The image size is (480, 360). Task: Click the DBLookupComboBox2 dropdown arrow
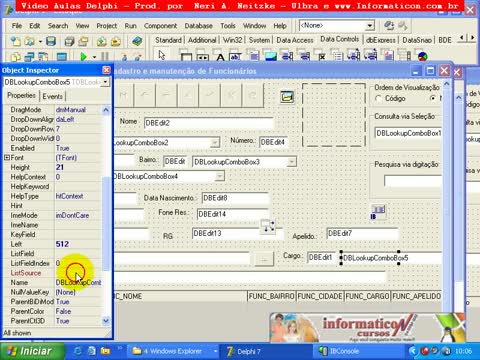pyautogui.click(x=215, y=143)
